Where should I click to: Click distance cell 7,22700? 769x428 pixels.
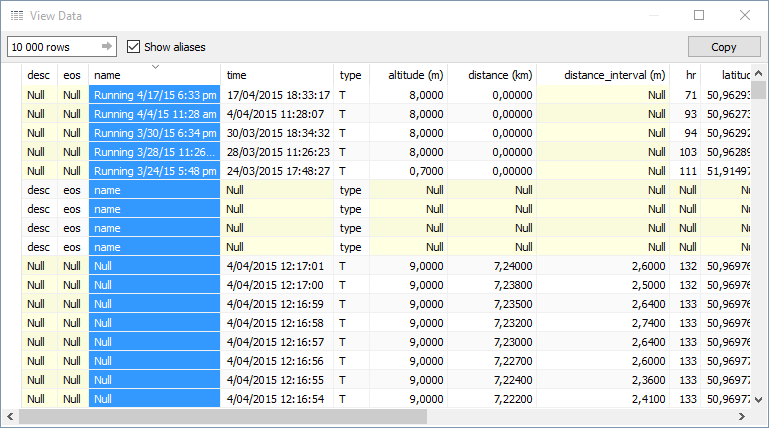492,361
